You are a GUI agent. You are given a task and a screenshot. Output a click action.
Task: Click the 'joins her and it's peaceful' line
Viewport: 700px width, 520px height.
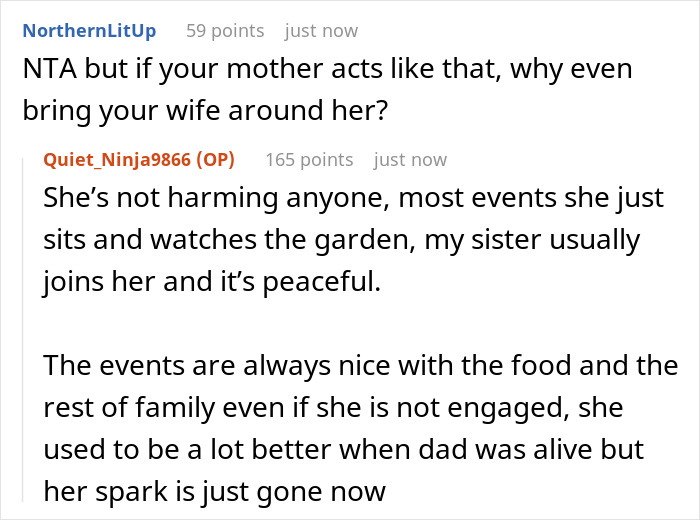[211, 282]
